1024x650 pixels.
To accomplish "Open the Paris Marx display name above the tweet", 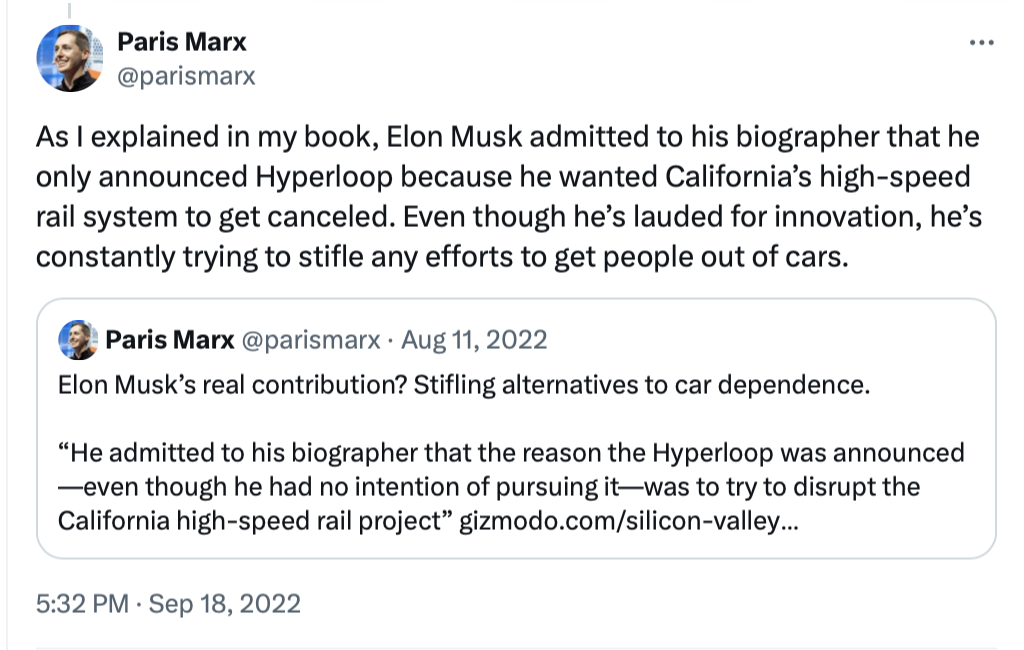I will [181, 42].
